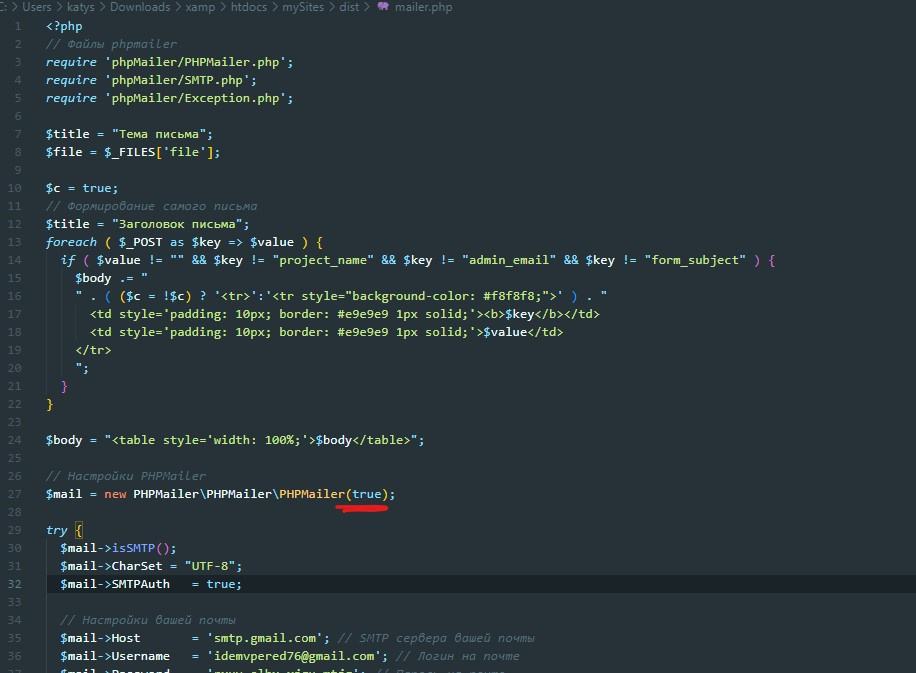Click the first #e9e9e9 border color value
916x673 pixels.
pos(362,314)
